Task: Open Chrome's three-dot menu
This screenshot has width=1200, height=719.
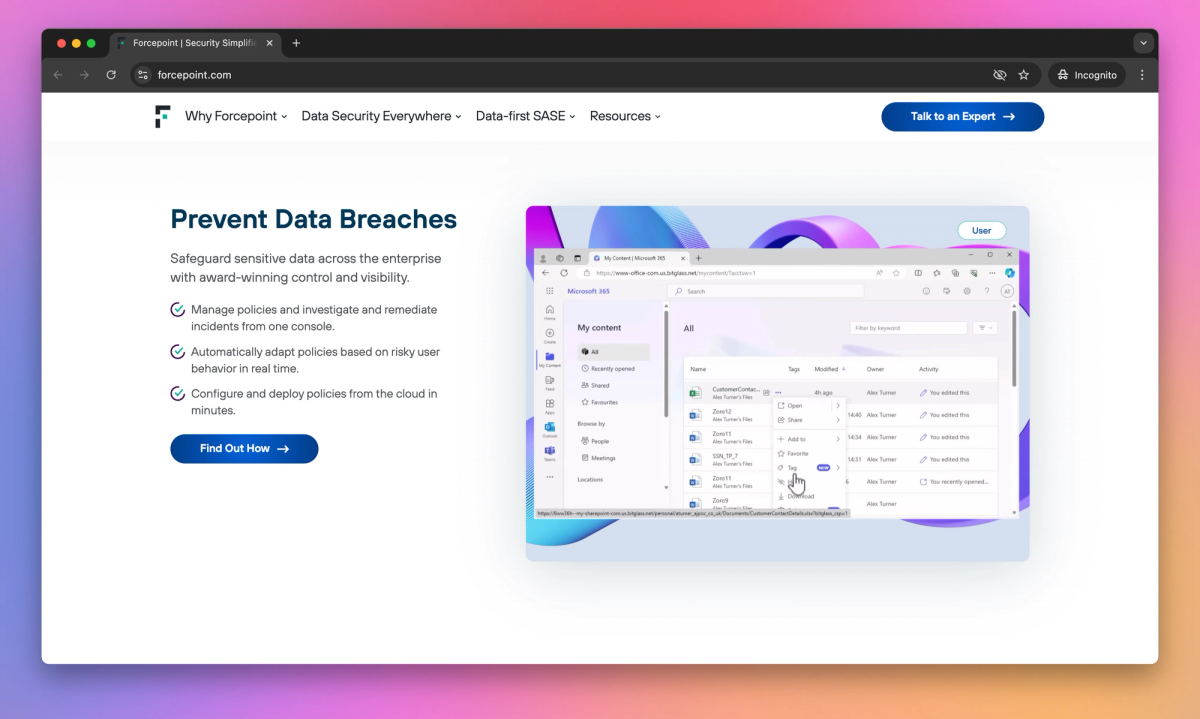Action: 1142,75
